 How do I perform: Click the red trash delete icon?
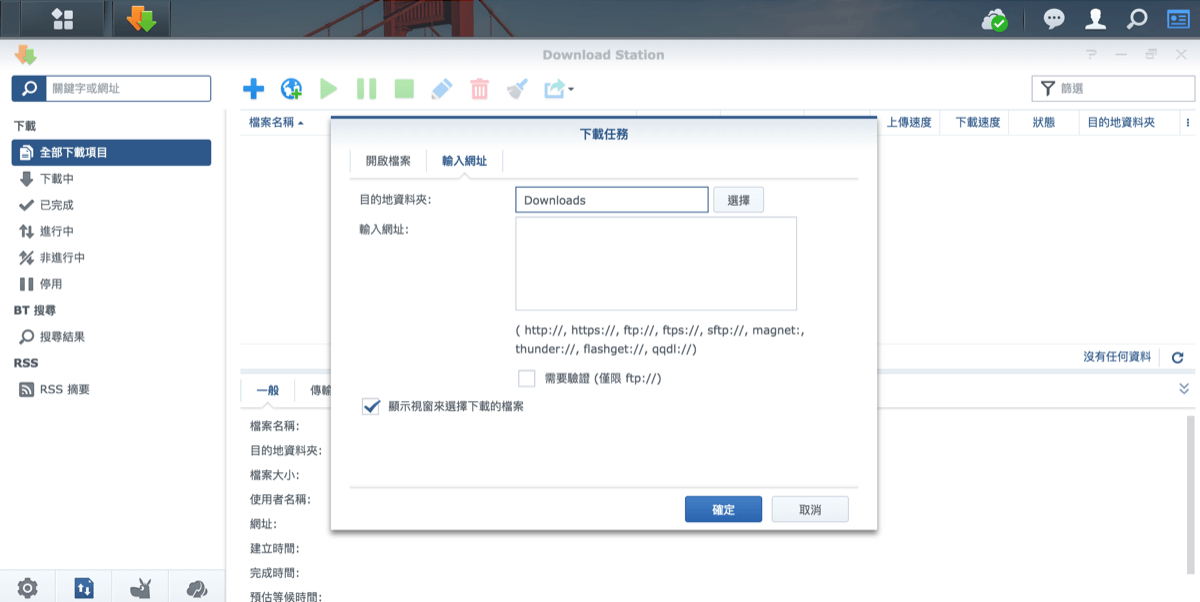click(479, 89)
